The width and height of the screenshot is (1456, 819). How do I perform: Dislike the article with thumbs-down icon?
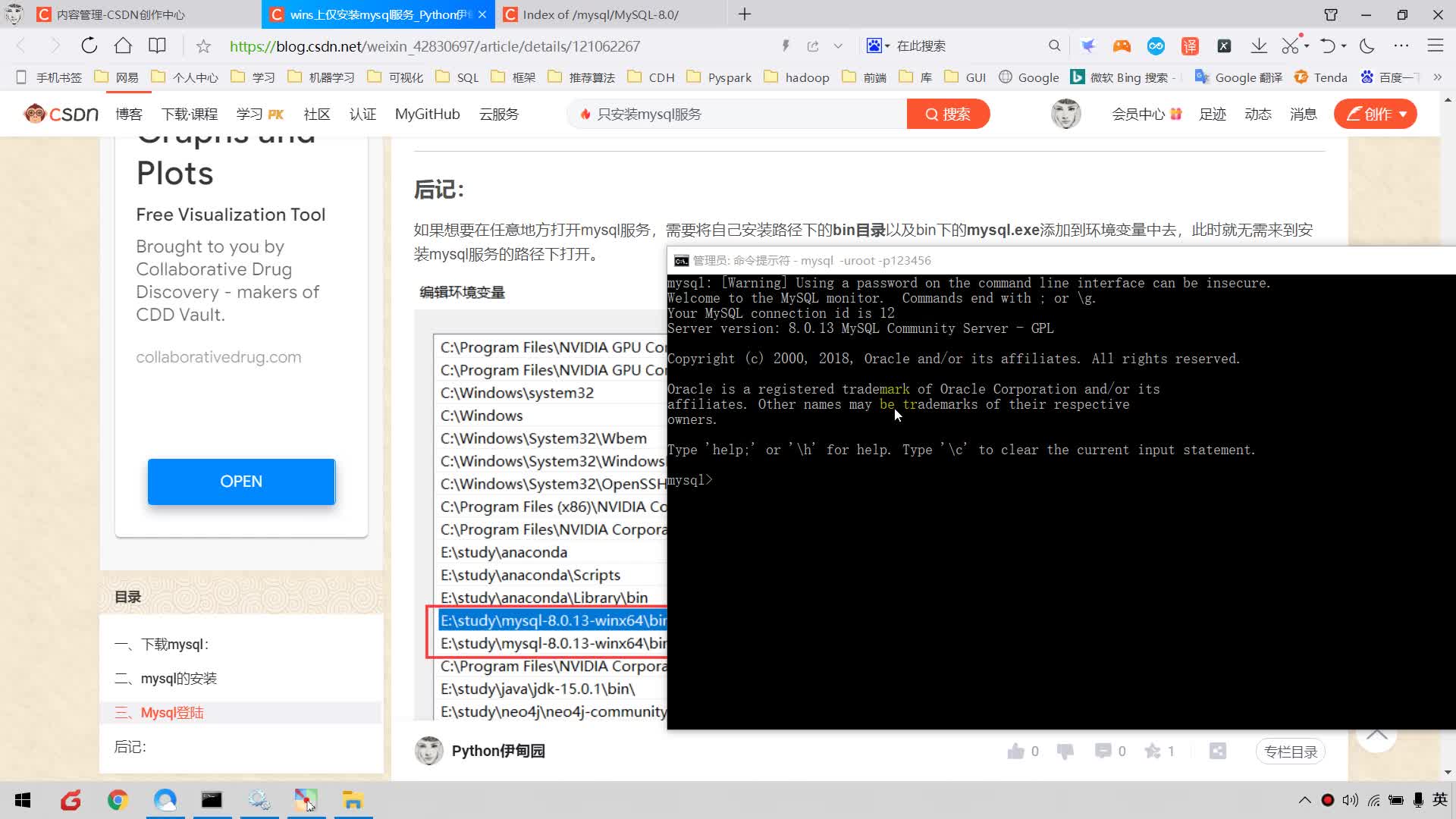[1065, 751]
